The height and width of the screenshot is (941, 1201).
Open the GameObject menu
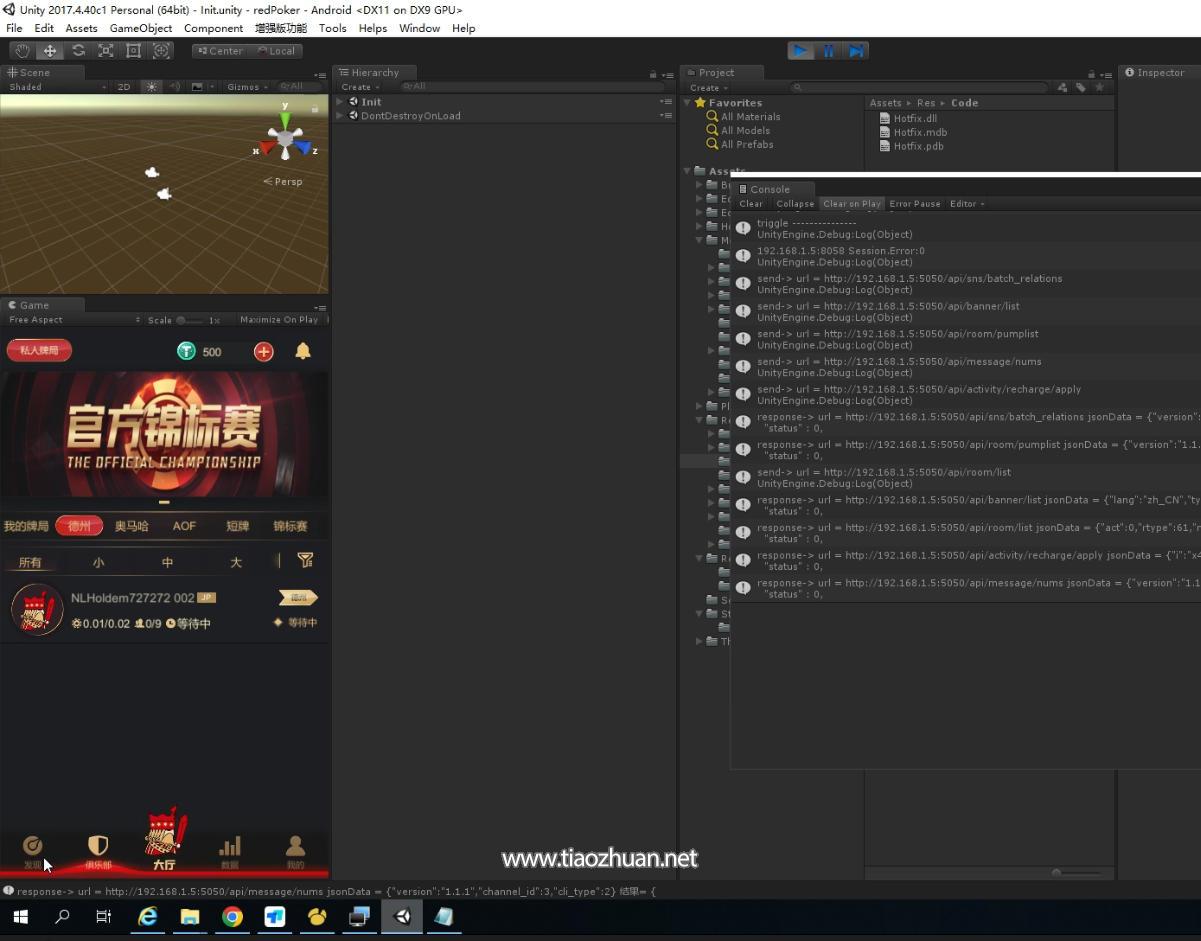[x=140, y=28]
